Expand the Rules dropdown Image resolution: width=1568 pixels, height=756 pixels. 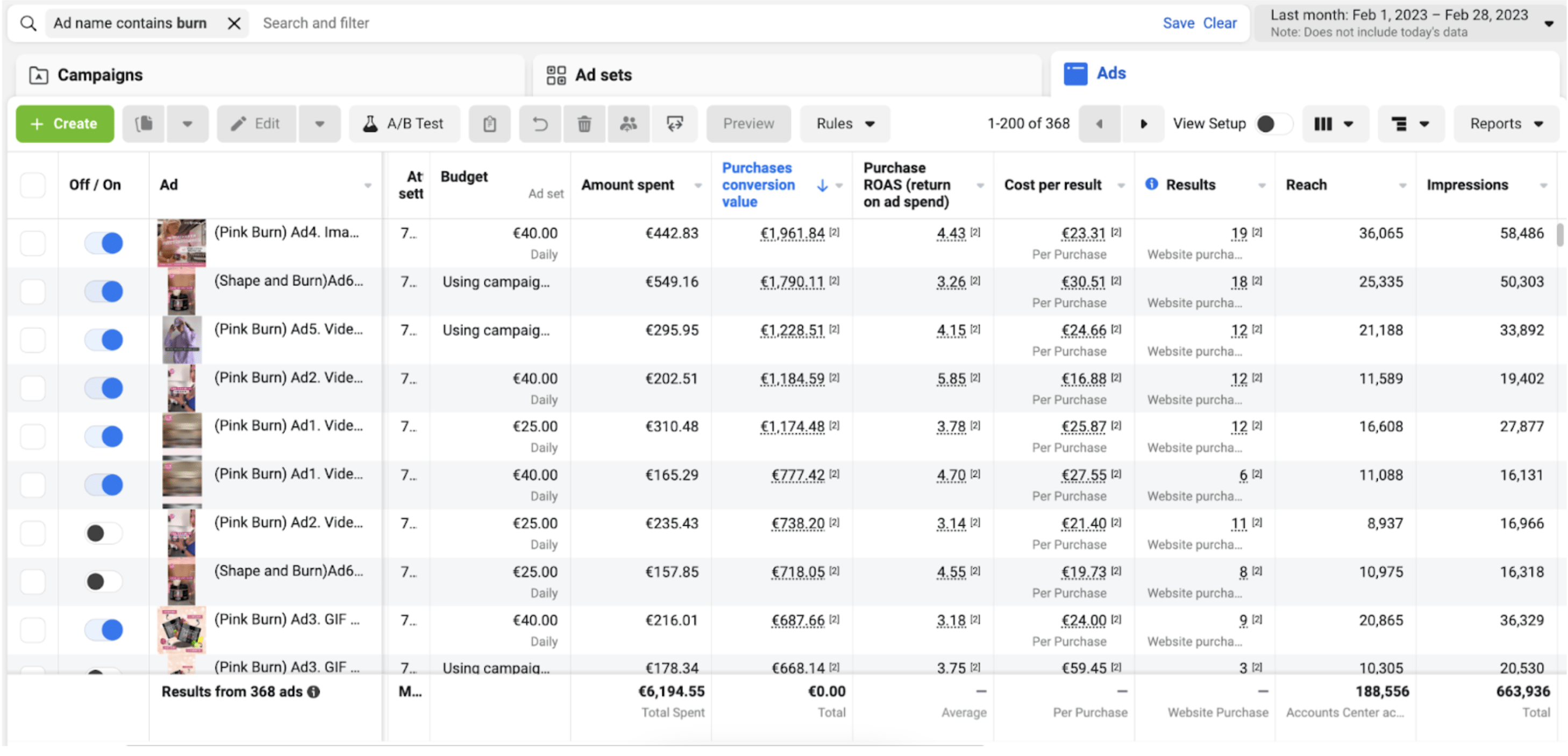[x=845, y=124]
